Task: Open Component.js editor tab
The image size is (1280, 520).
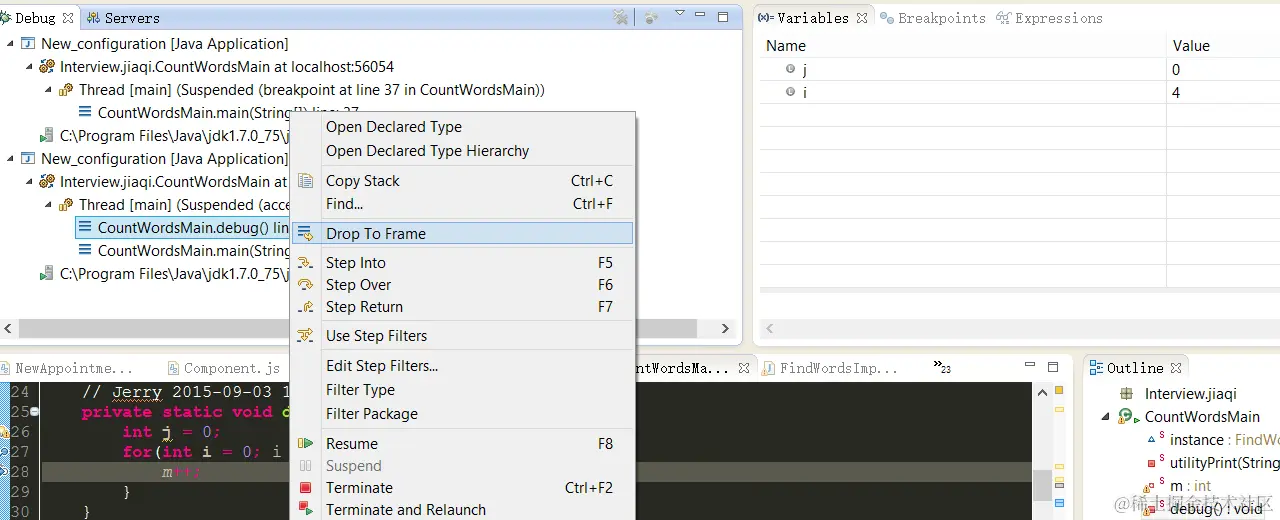Action: (x=224, y=368)
